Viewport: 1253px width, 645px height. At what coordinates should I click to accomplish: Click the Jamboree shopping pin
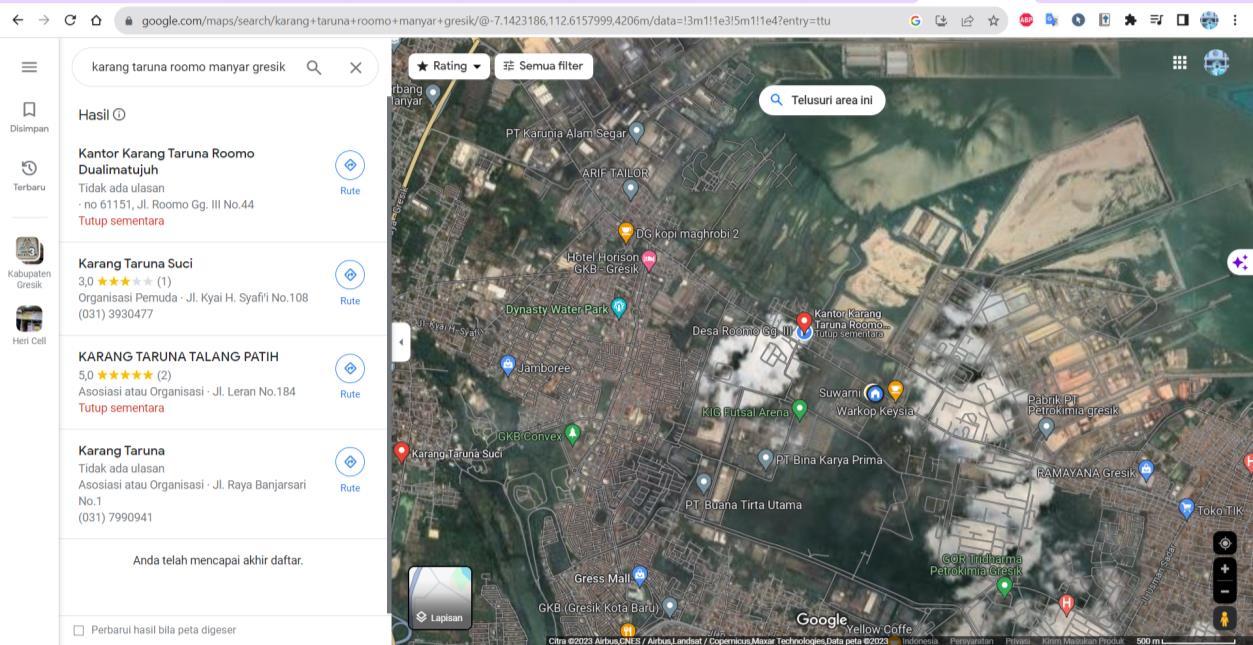507,366
